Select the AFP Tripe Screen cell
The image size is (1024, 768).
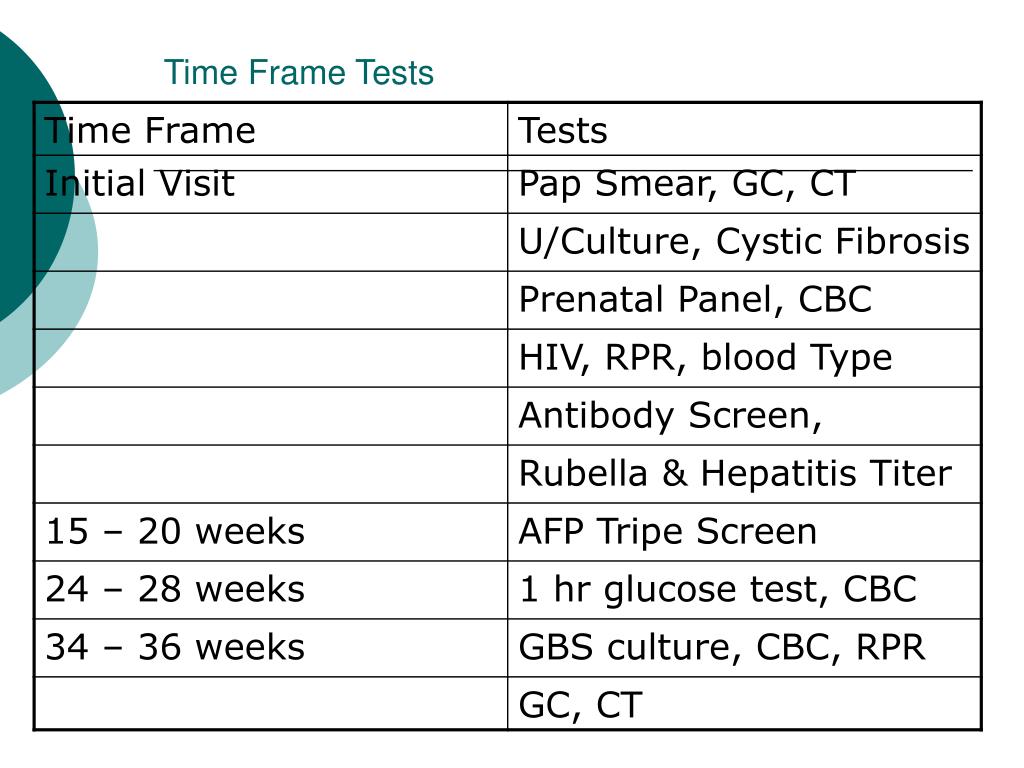pos(744,532)
